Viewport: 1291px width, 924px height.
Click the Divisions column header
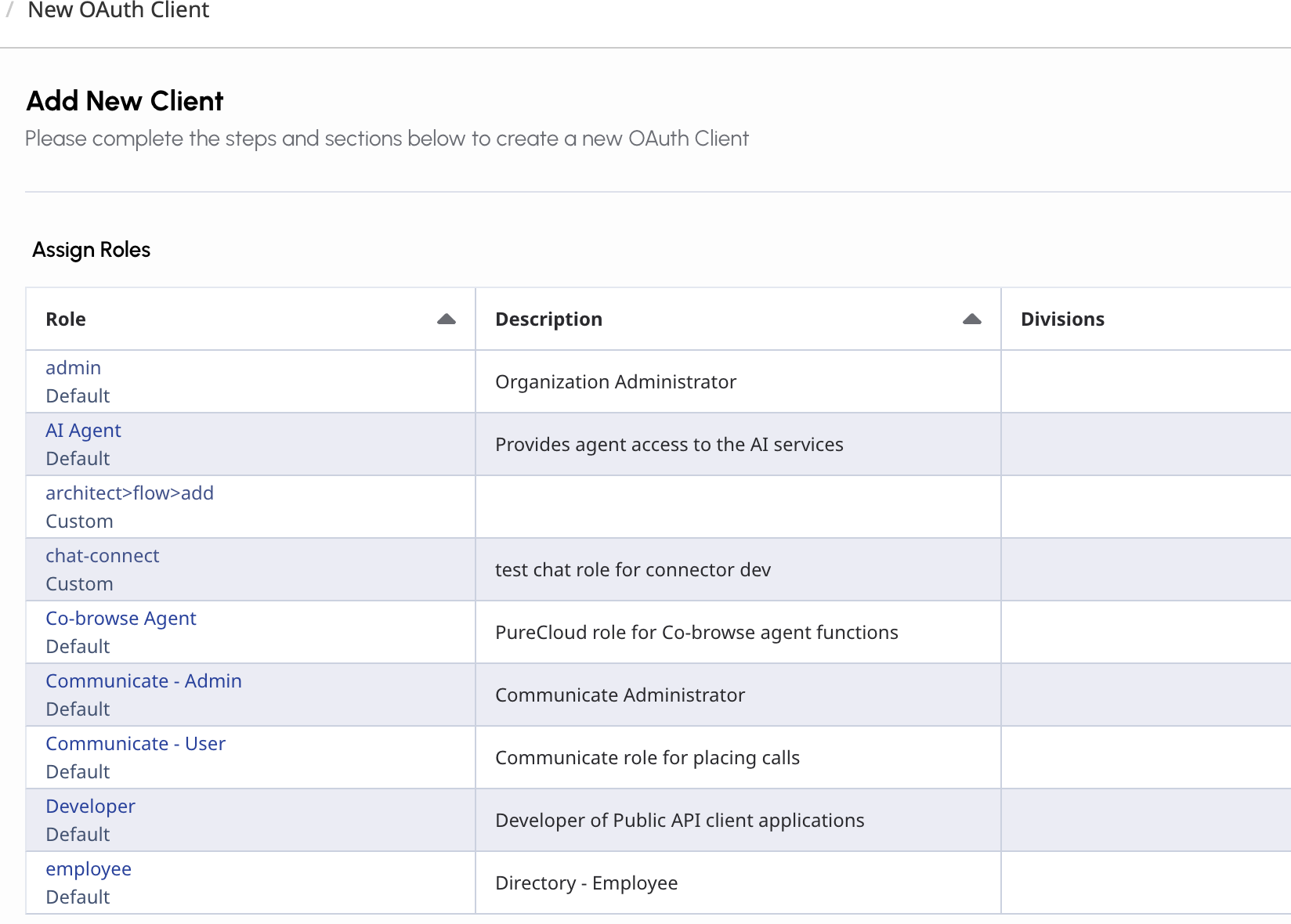[1062, 319]
